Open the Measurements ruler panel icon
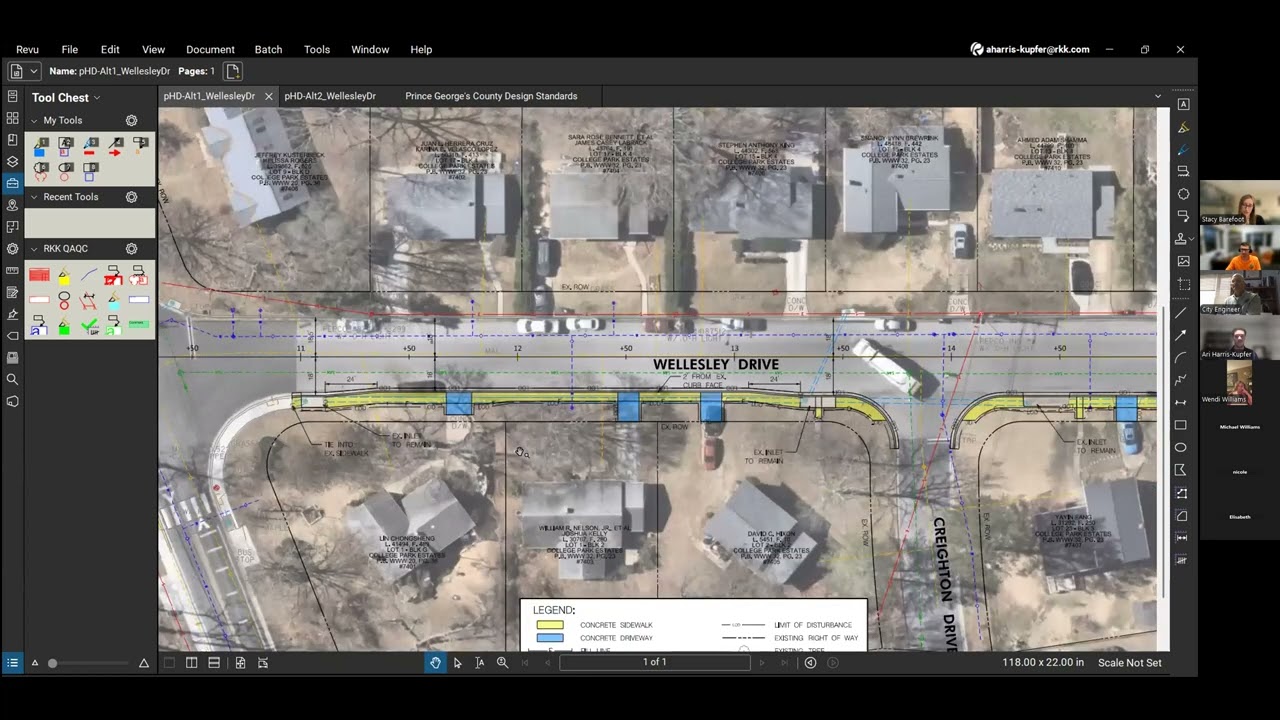Viewport: 1280px width, 720px height. pyautogui.click(x=12, y=270)
